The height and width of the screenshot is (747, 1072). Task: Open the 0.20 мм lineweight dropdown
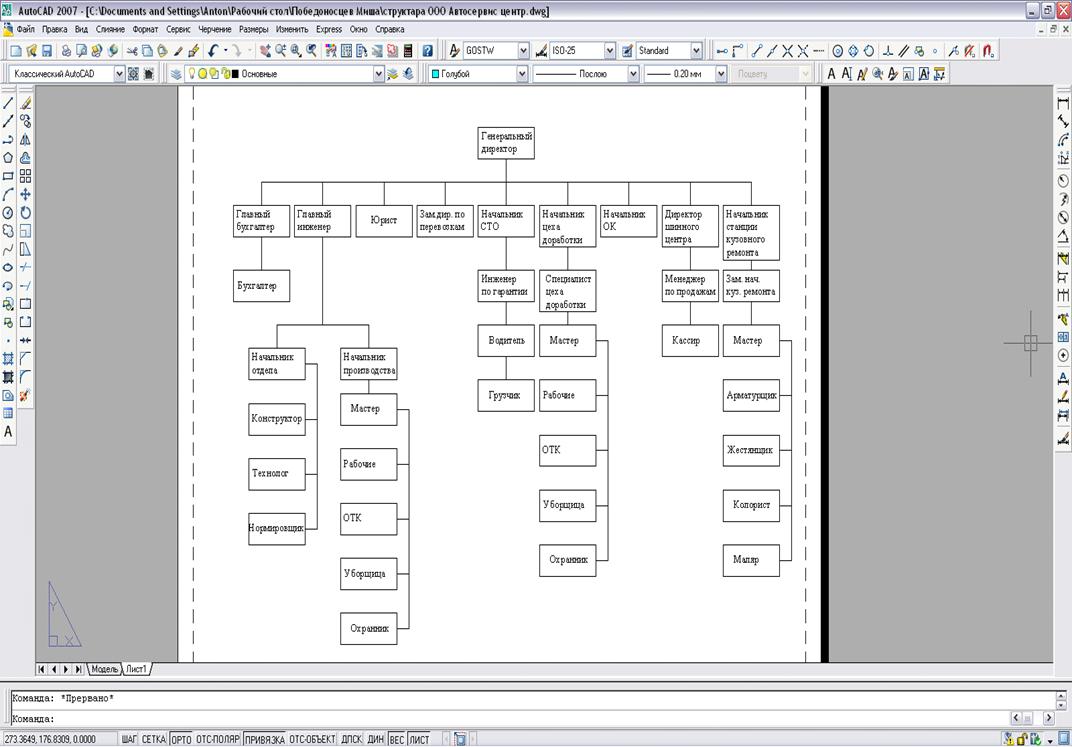click(723, 74)
